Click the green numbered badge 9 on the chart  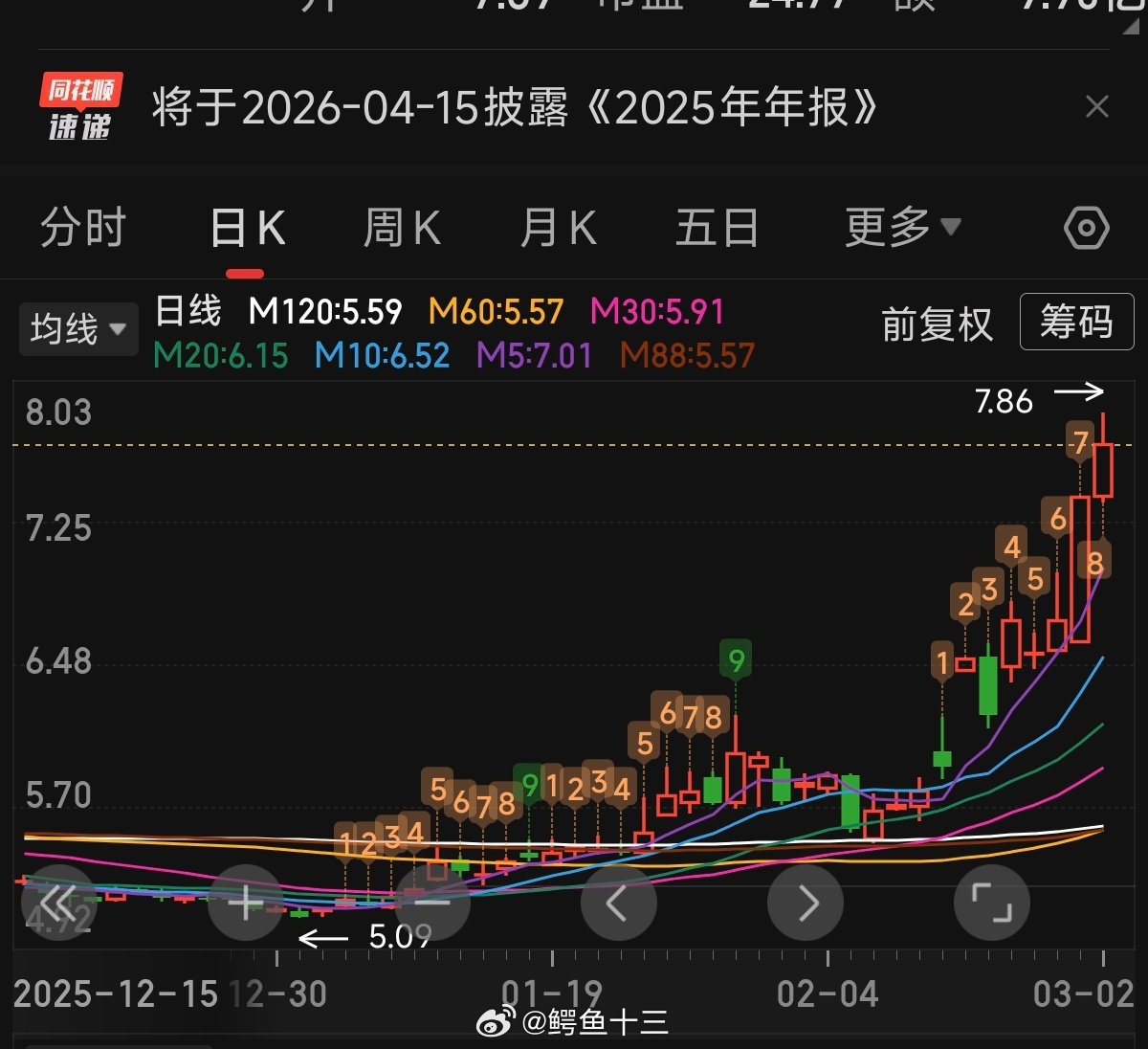tap(737, 658)
